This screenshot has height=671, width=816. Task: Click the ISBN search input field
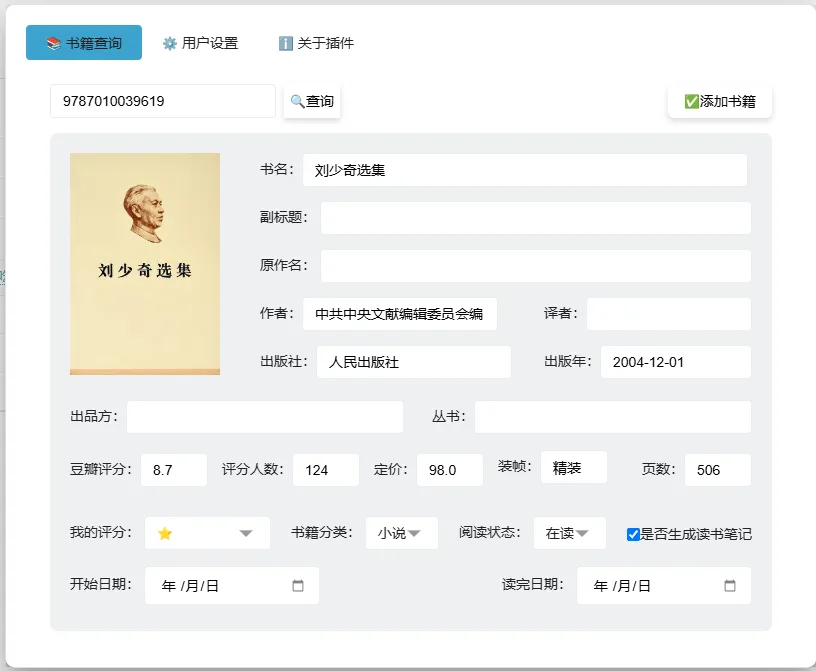[x=162, y=101]
